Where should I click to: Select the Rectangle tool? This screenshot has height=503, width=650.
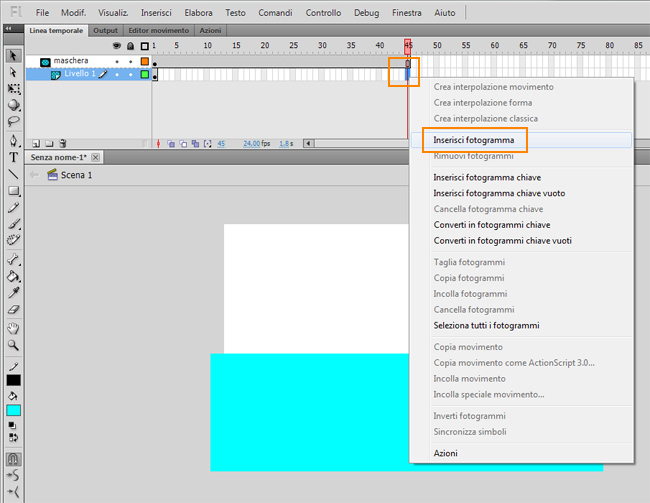click(13, 191)
